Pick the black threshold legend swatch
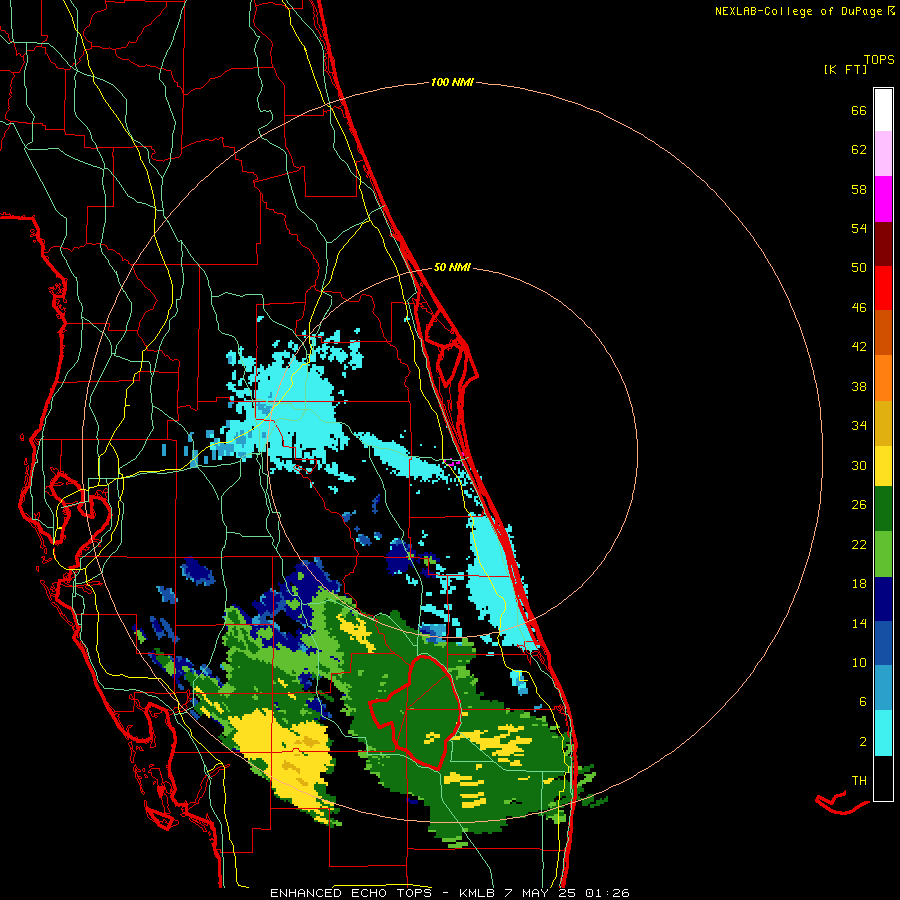The image size is (900, 900). click(883, 778)
